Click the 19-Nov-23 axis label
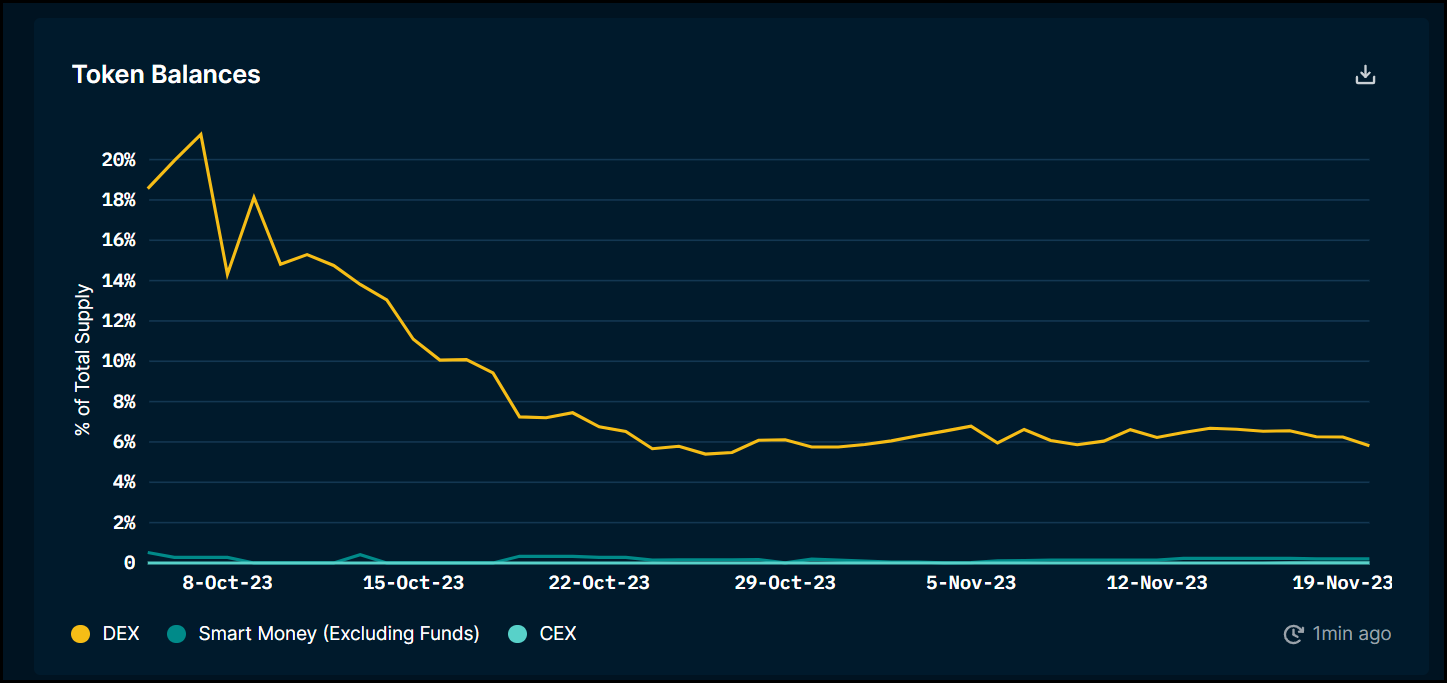Image resolution: width=1447 pixels, height=683 pixels. [1342, 583]
